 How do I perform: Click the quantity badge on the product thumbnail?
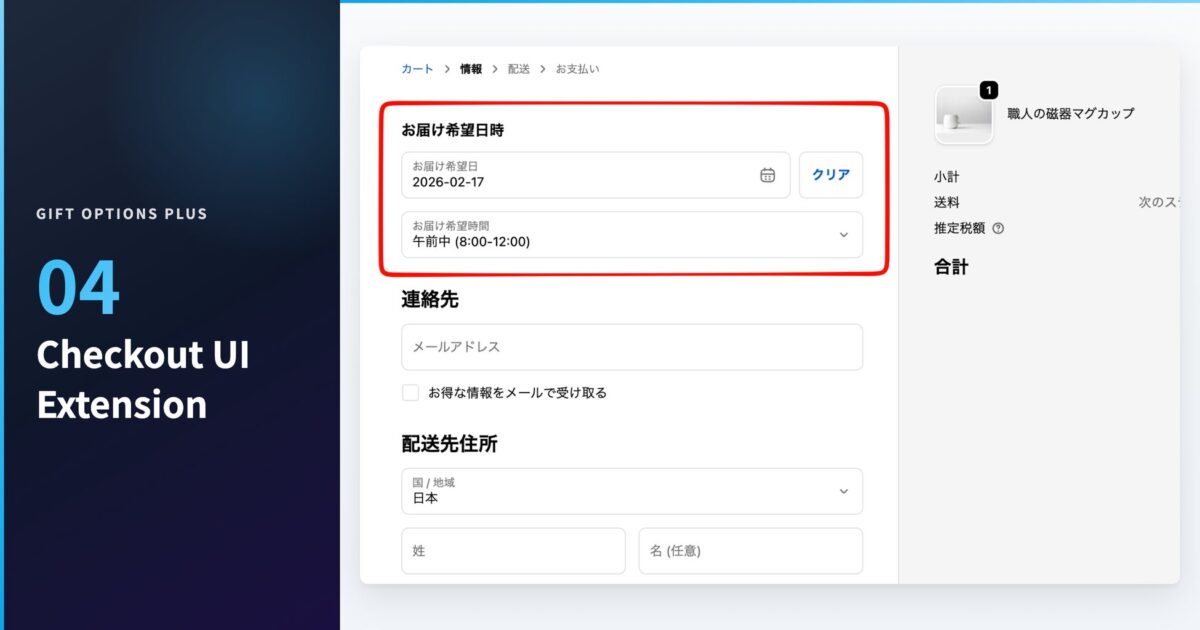[988, 89]
